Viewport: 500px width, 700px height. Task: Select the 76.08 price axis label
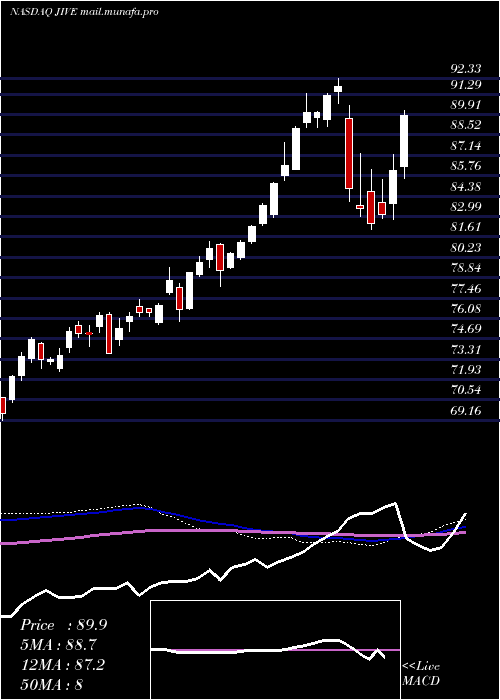[466, 309]
